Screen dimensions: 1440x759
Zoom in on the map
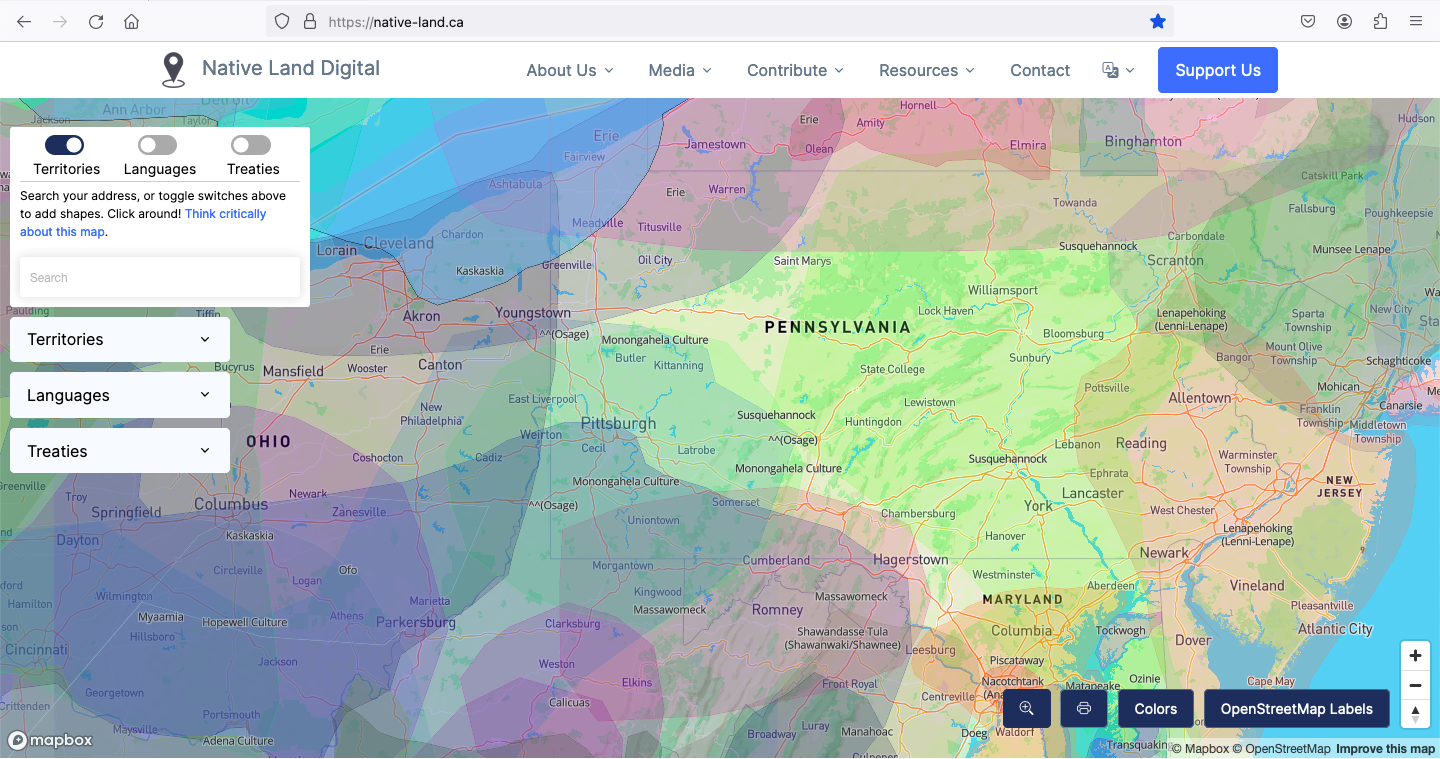[1415, 656]
